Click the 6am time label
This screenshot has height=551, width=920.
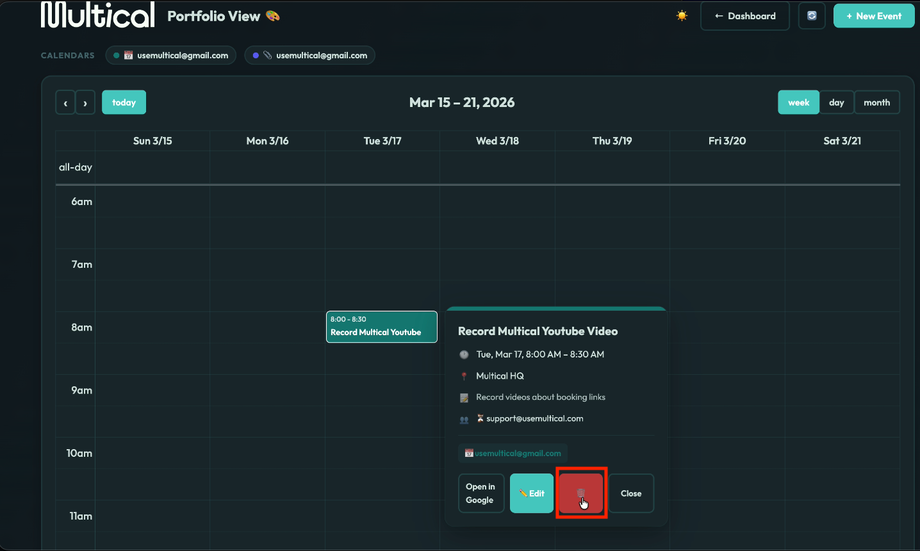tap(82, 201)
